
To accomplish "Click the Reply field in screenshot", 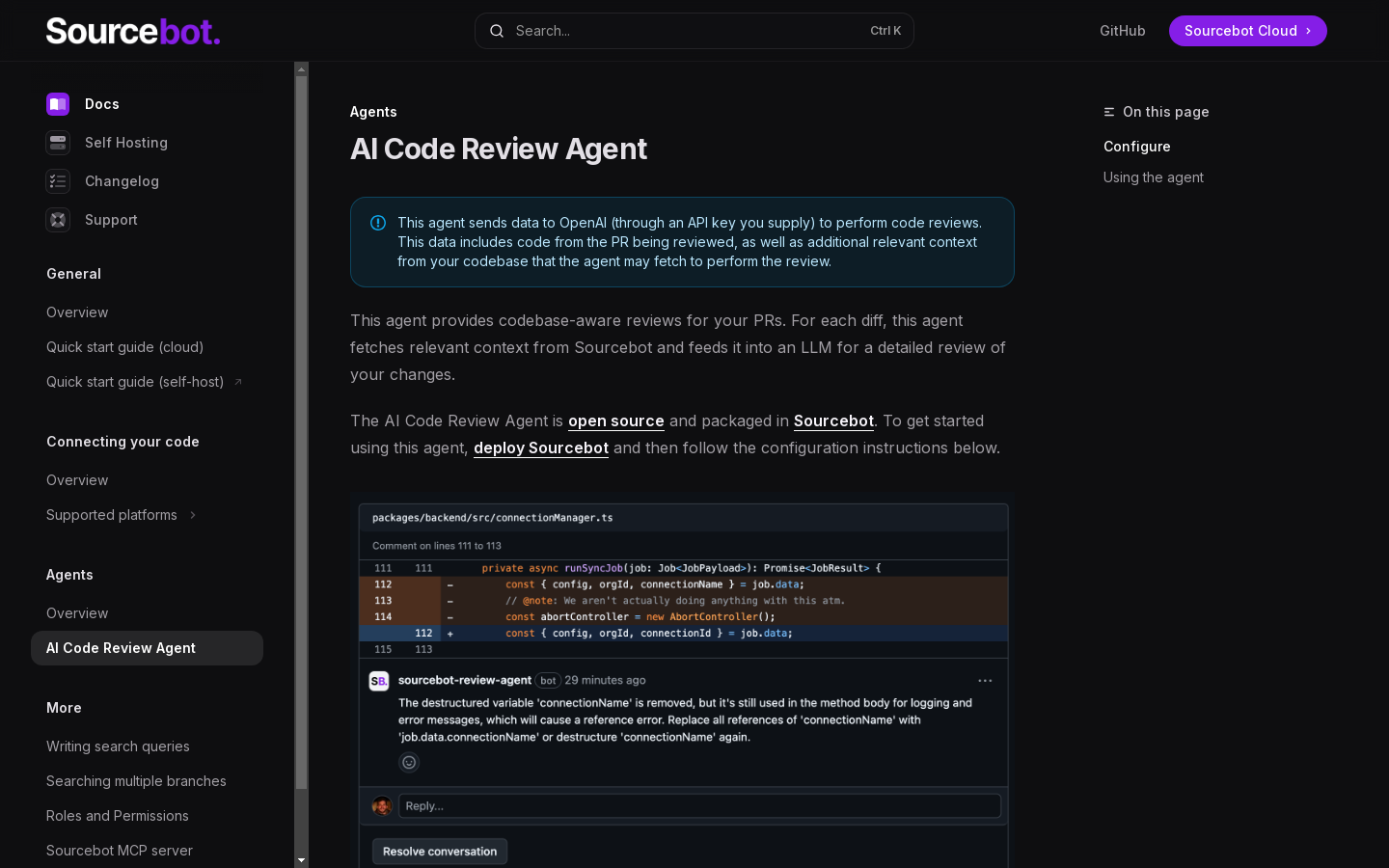I will coord(700,806).
